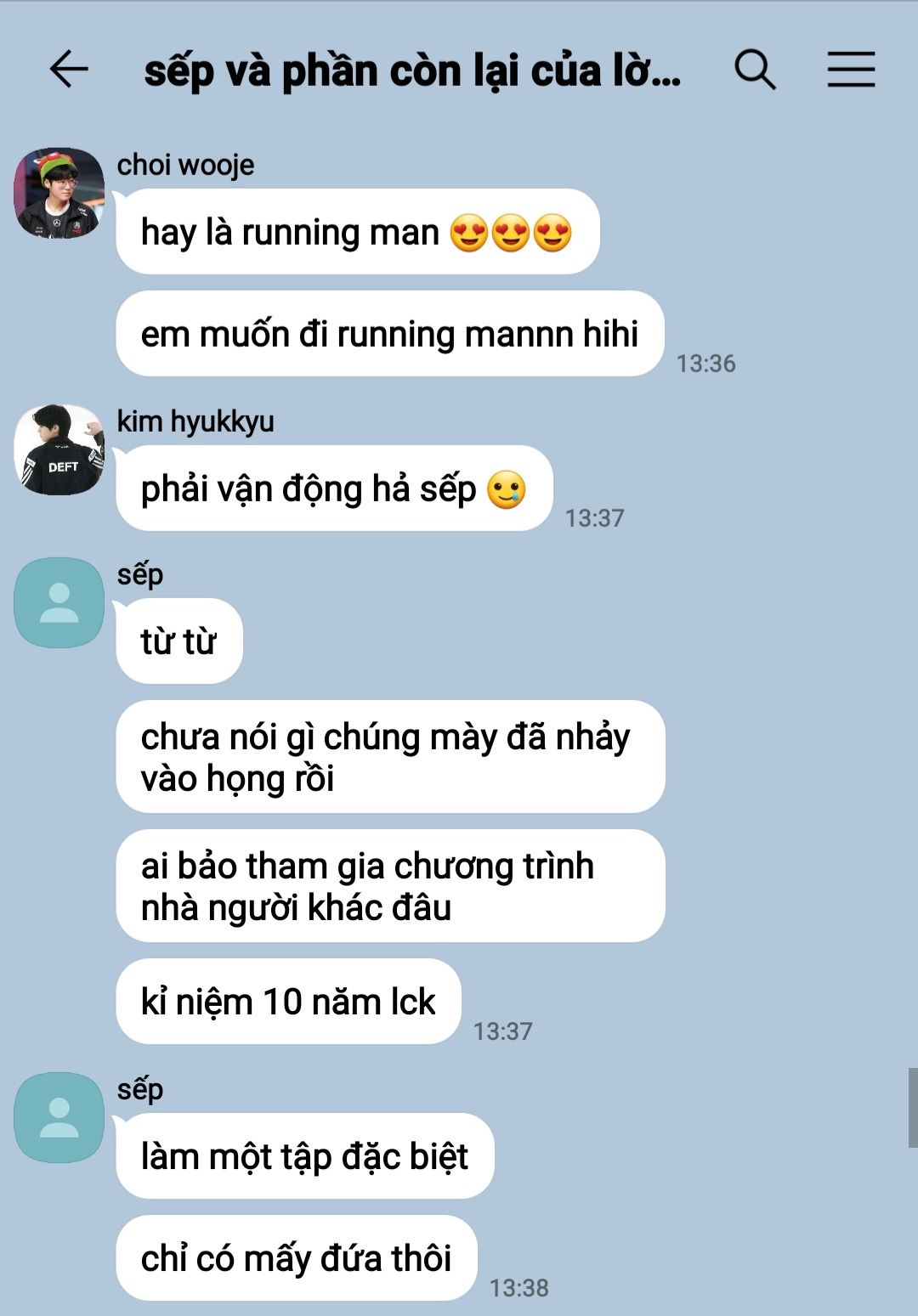Tap the "từ từ" message bubble
The height and width of the screenshot is (1316, 918).
(179, 641)
